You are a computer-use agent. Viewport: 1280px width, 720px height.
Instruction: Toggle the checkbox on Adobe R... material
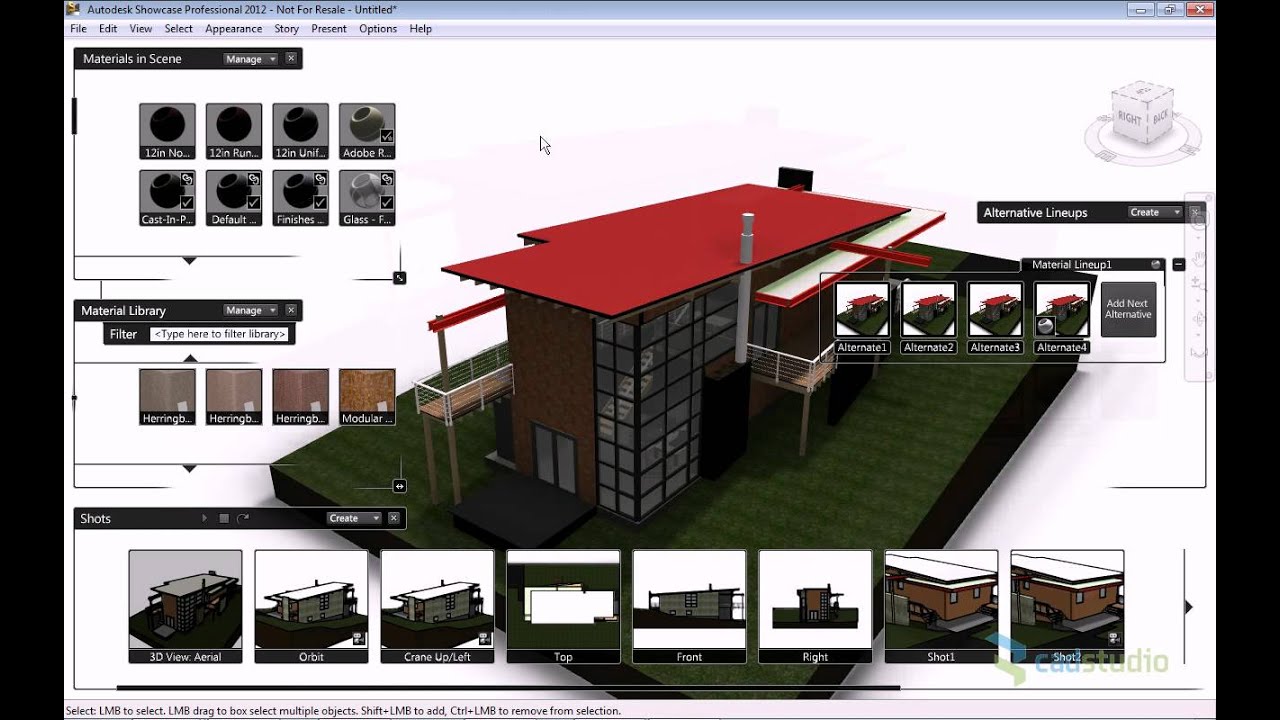coord(387,136)
